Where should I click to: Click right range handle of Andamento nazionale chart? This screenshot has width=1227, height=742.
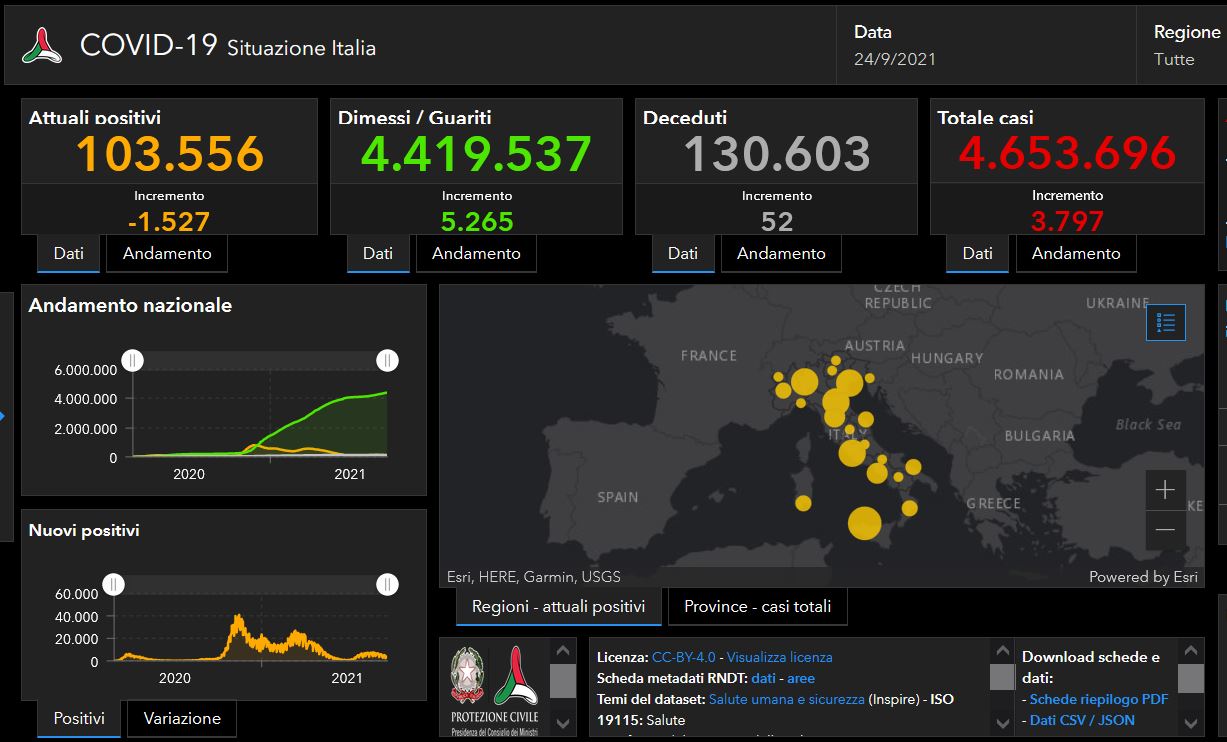click(x=387, y=361)
